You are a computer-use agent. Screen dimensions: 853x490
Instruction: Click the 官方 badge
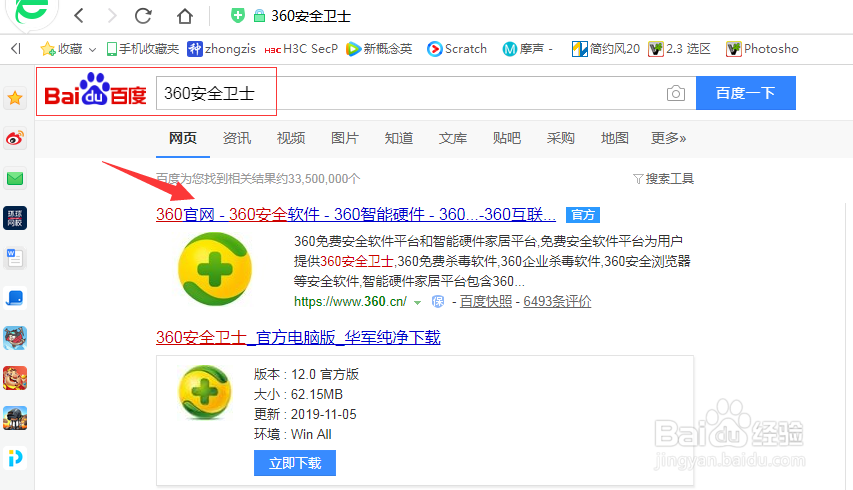(583, 215)
